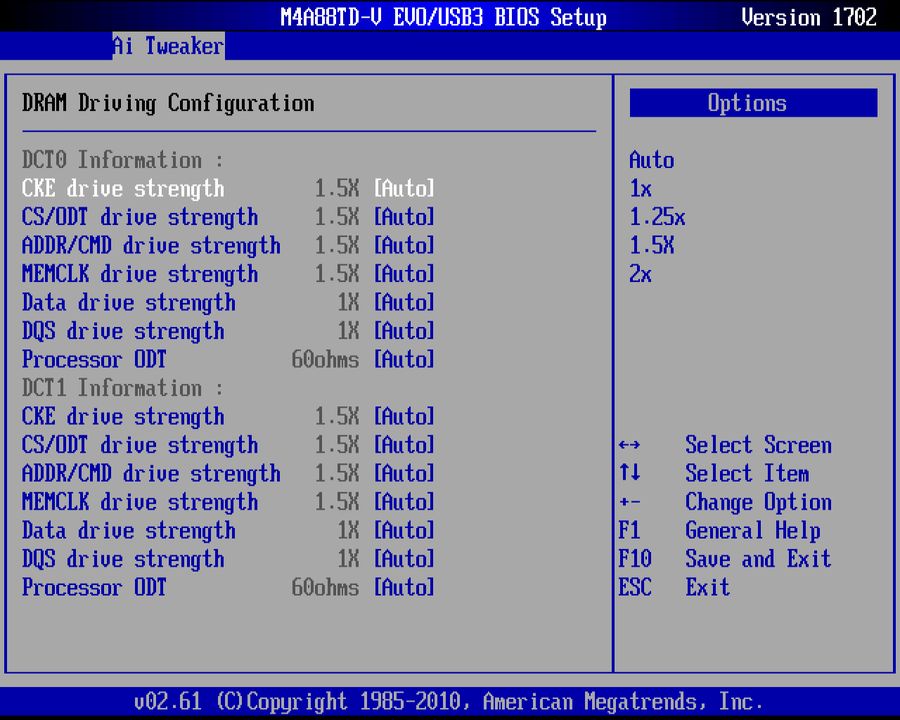This screenshot has height=720, width=900.
Task: Open DCT1 Processor ODT setting
Action: pos(94,588)
